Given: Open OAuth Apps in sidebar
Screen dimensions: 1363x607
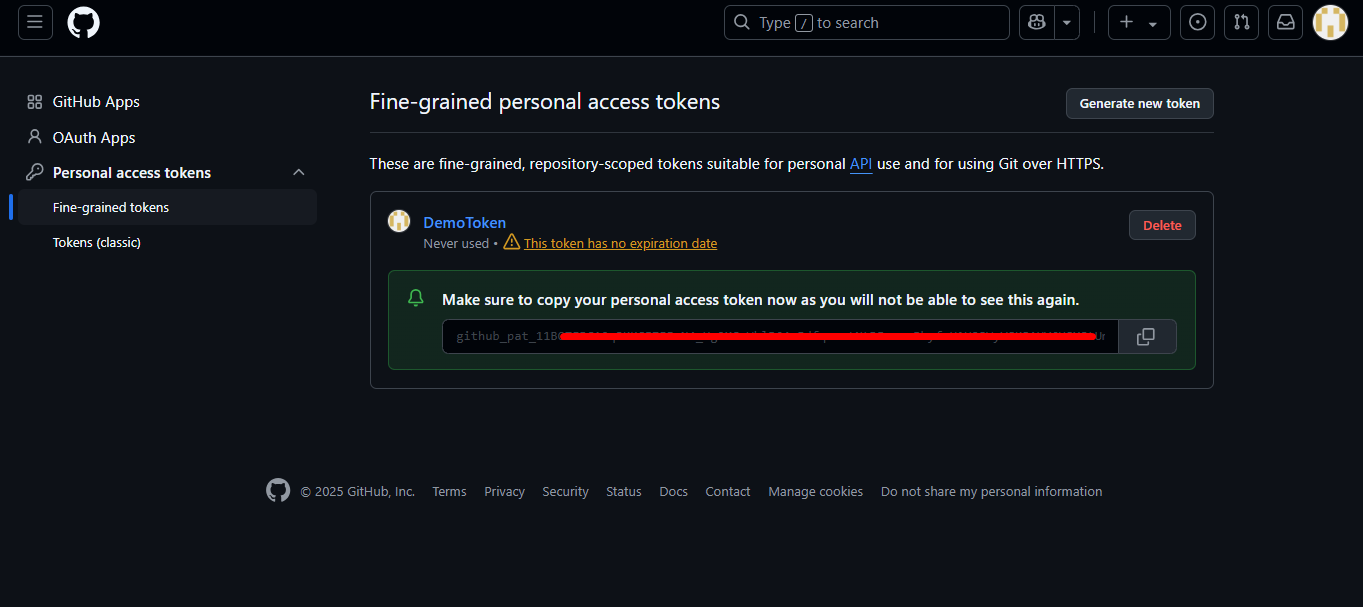Looking at the screenshot, I should [94, 138].
